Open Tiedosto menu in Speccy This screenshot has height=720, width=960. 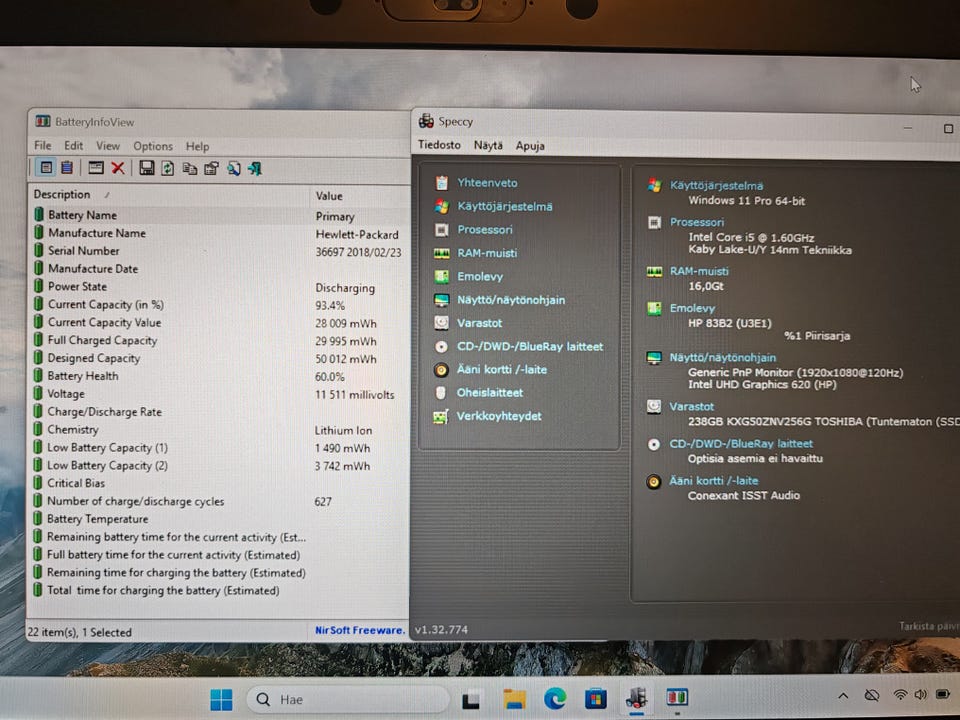click(x=439, y=144)
